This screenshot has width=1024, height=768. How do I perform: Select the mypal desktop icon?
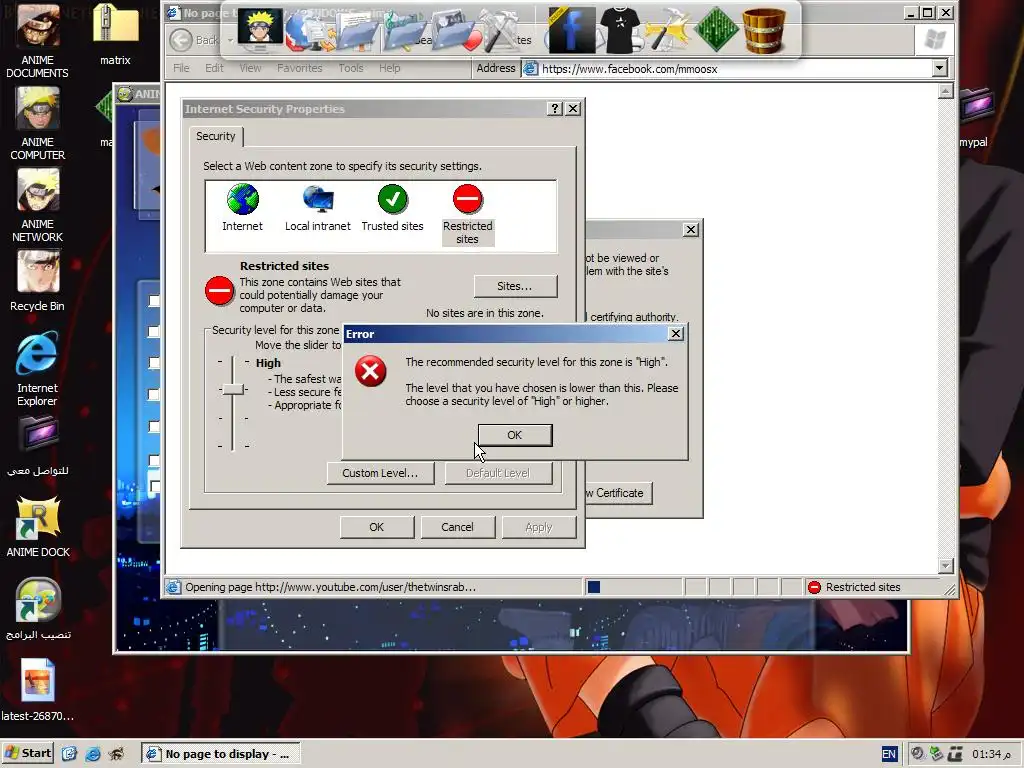(x=974, y=118)
